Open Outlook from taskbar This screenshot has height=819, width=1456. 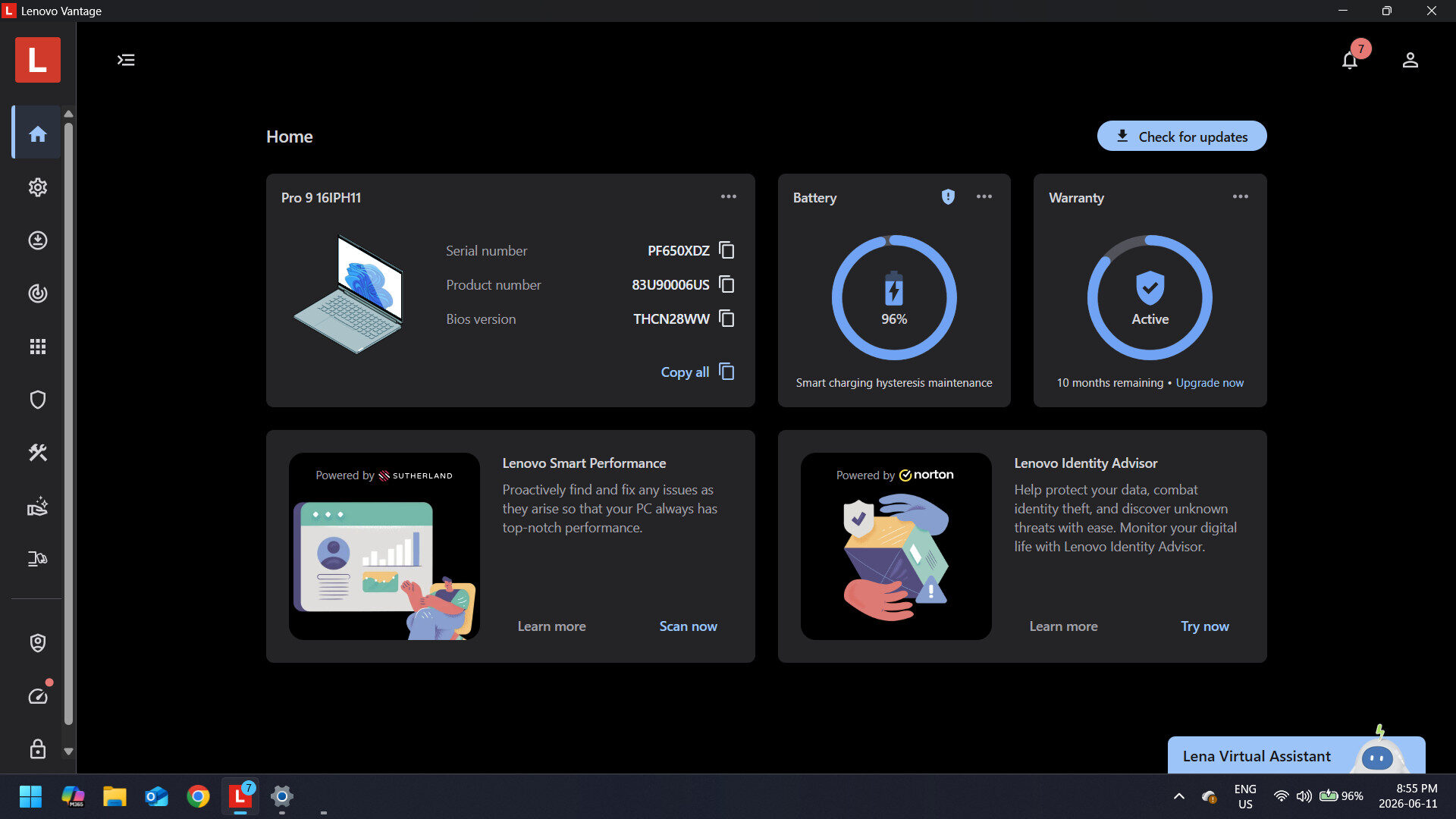[x=156, y=796]
